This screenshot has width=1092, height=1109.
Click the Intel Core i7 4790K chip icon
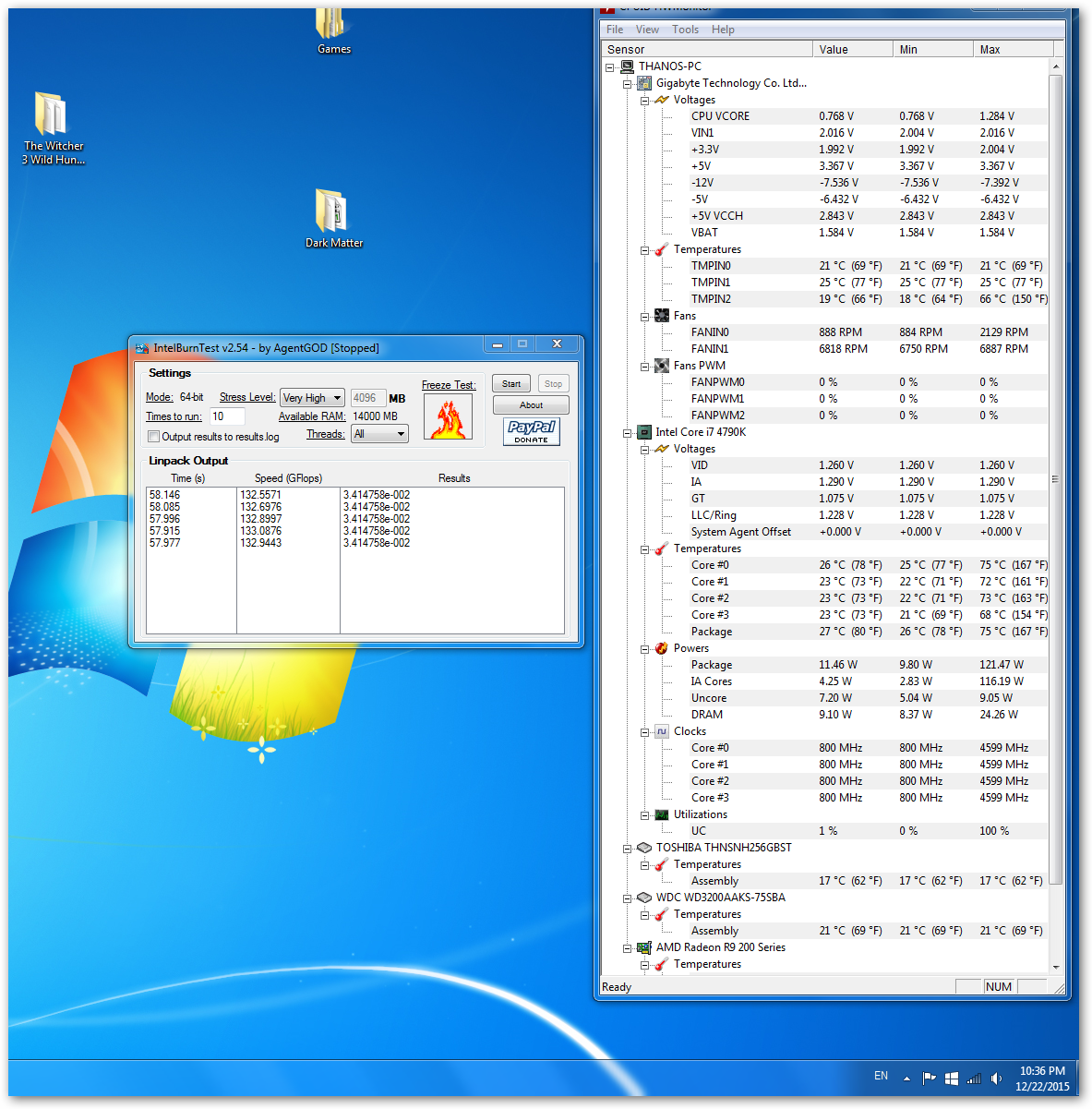point(644,432)
